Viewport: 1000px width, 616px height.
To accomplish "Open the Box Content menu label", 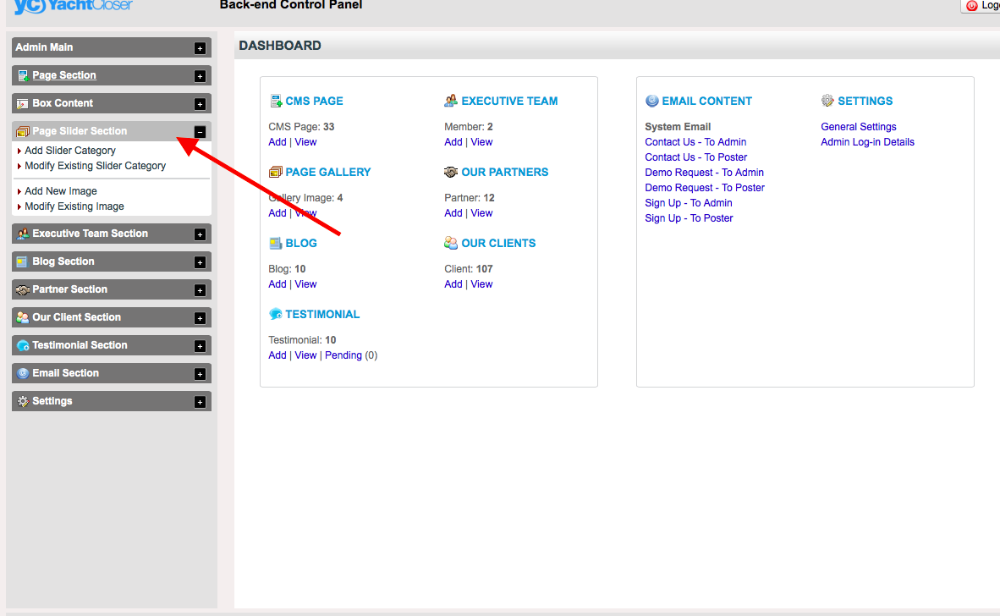I will click(x=62, y=103).
